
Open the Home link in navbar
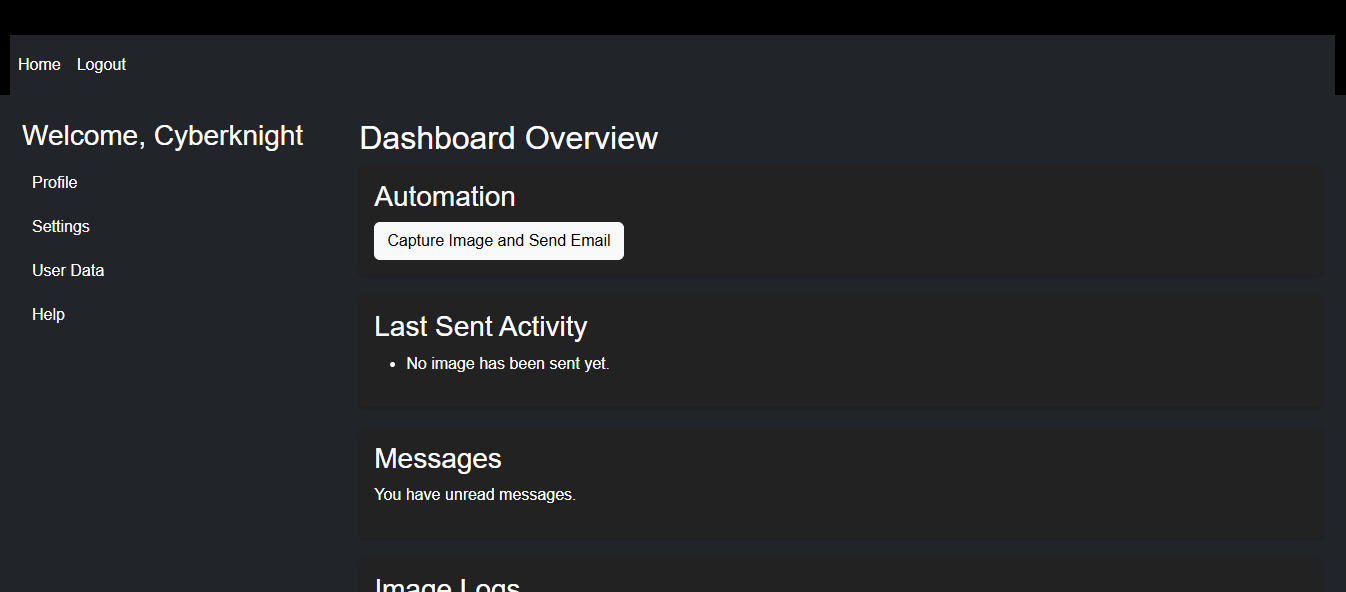tap(39, 64)
